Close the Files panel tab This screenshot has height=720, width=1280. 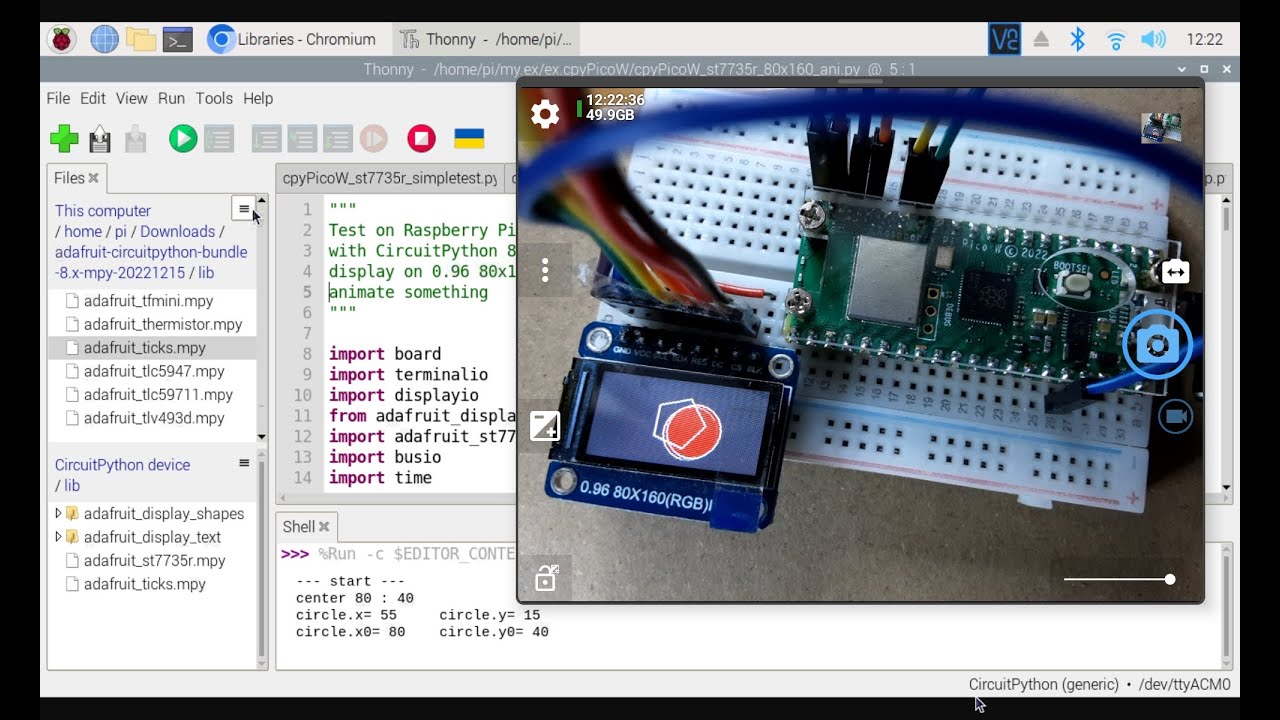click(x=93, y=178)
